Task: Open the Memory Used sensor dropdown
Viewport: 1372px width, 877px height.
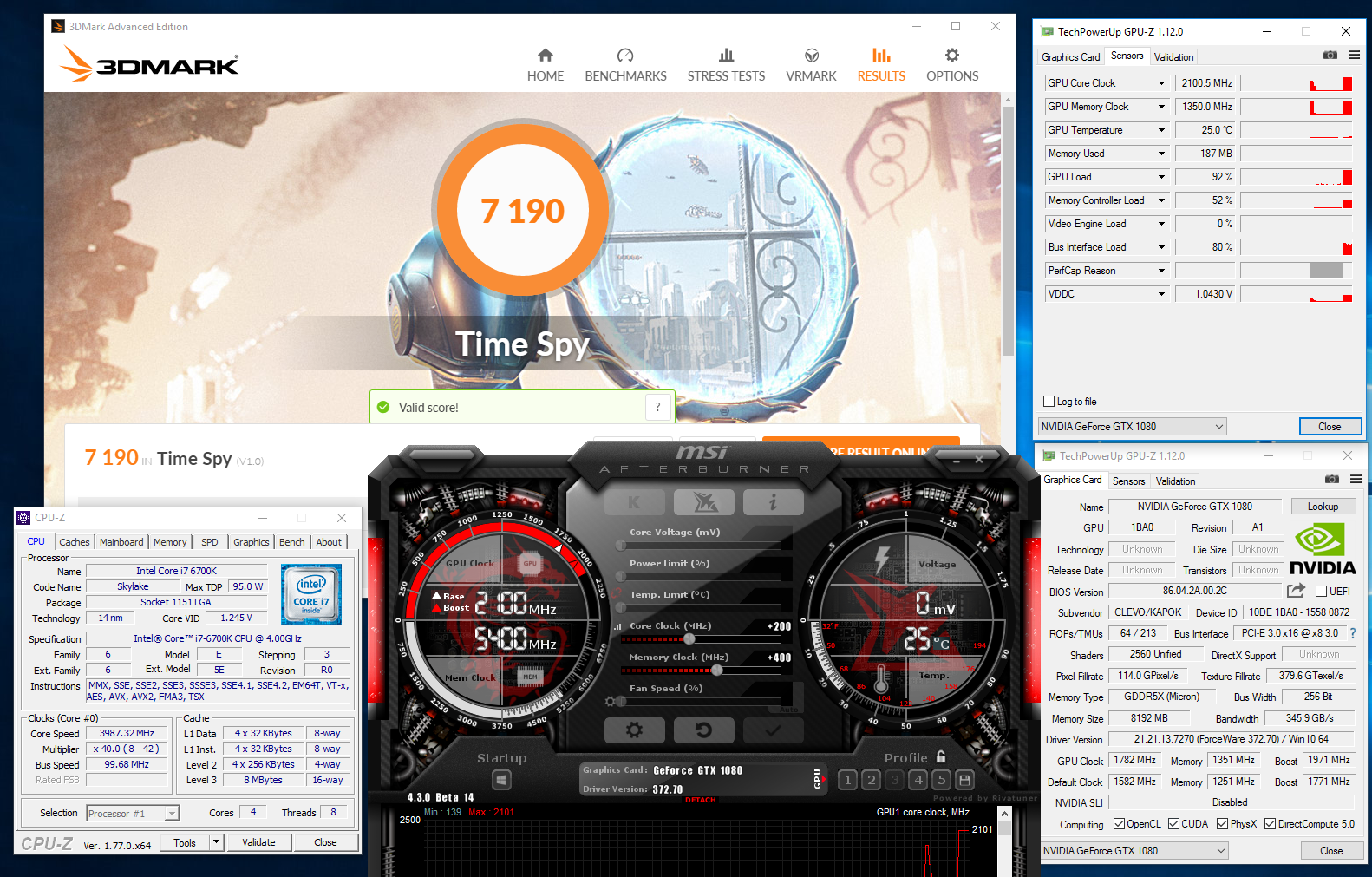Action: point(1162,154)
